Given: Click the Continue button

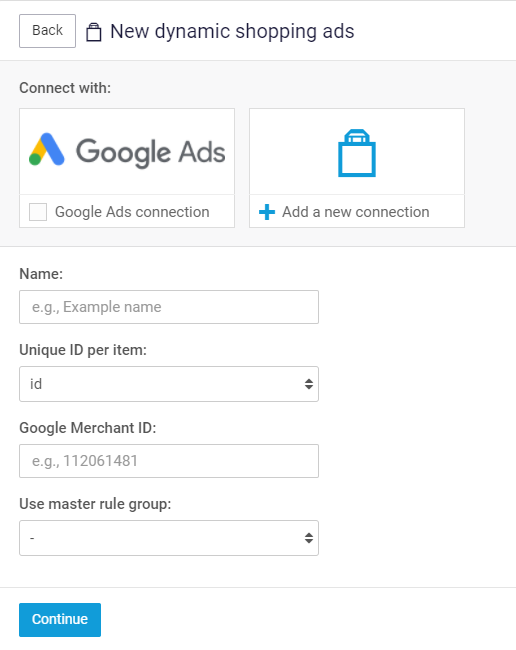Looking at the screenshot, I should 60,620.
